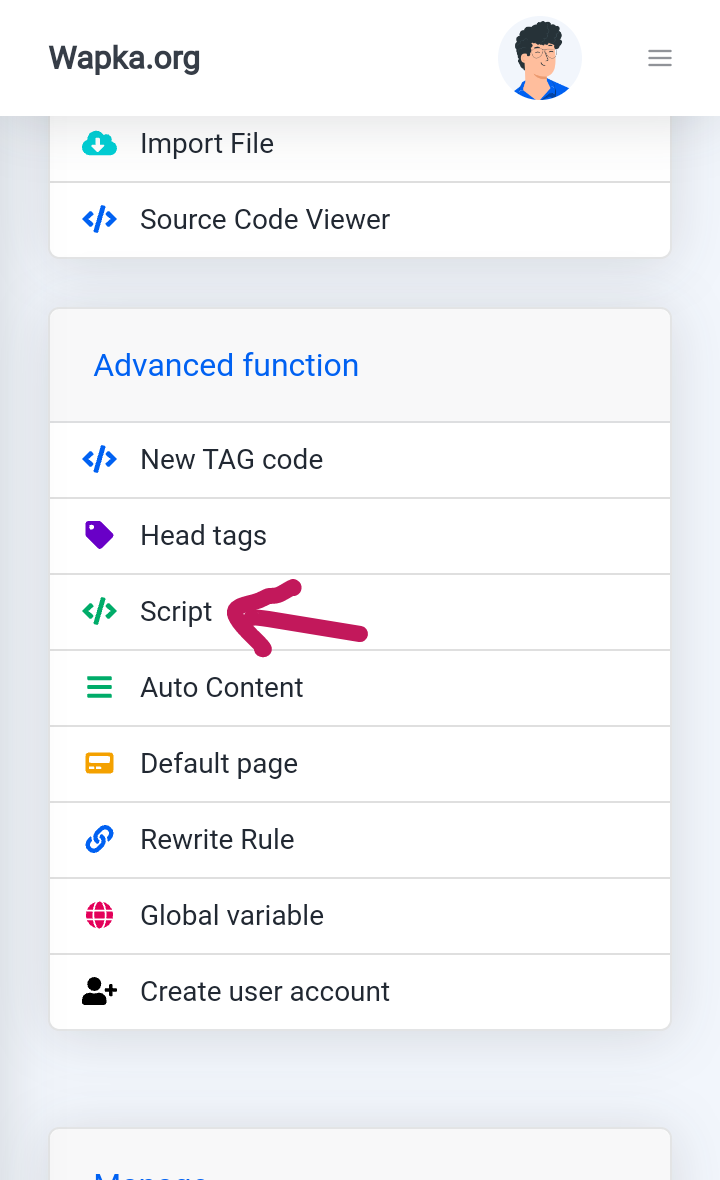This screenshot has height=1180, width=720.
Task: Open the Rewrite Rule settings
Action: [217, 840]
